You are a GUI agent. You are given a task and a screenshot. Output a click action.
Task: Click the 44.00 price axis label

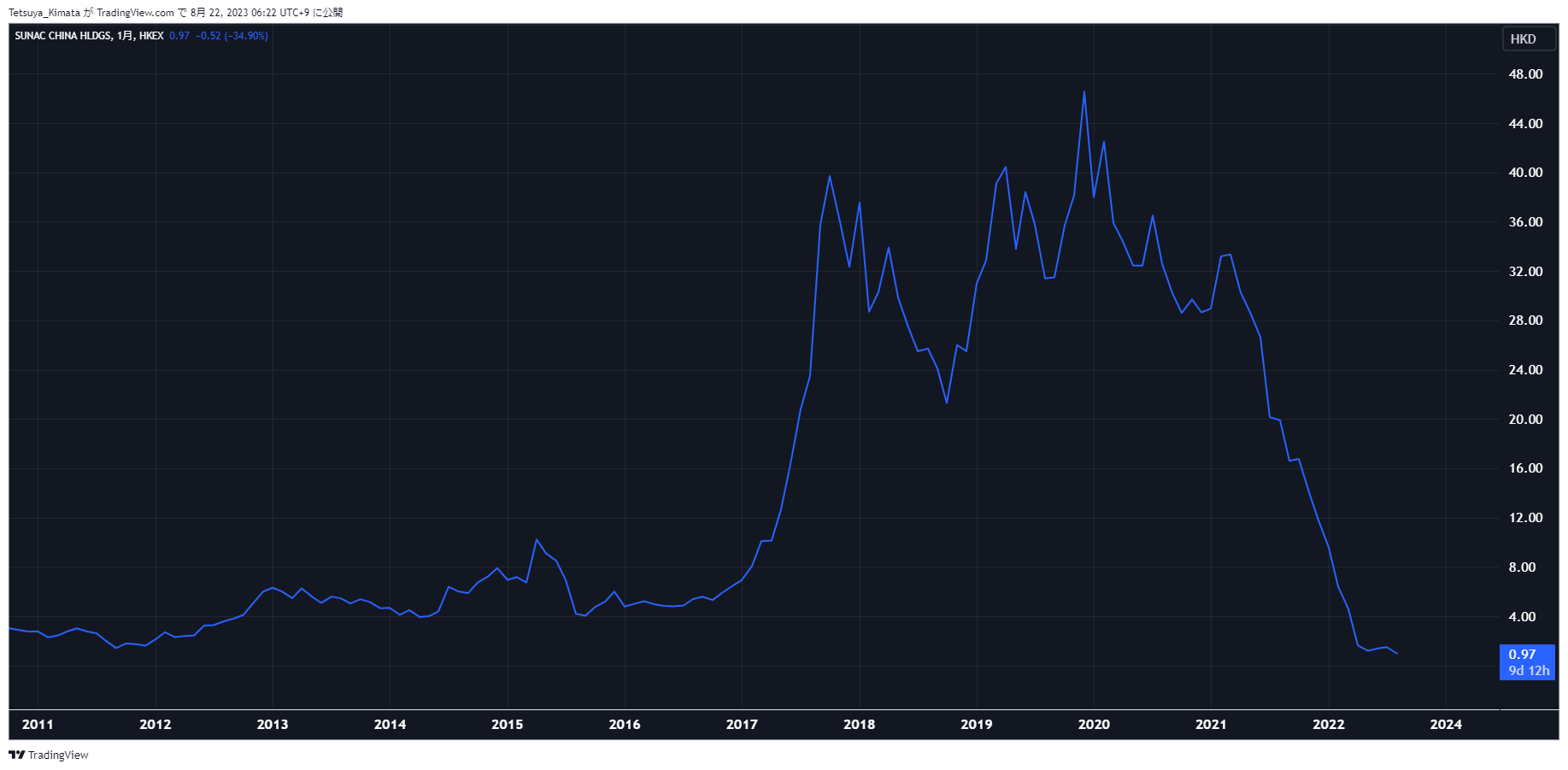1525,124
